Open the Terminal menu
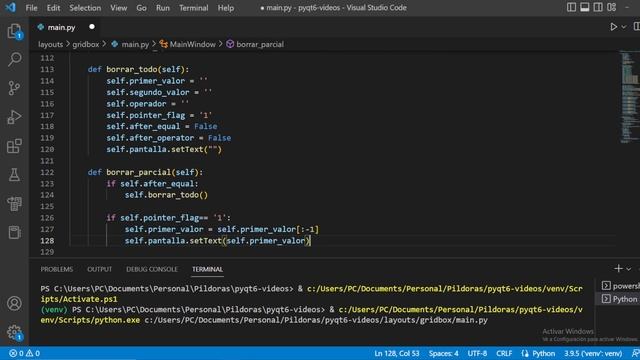Image resolution: width=640 pixels, height=360 pixels. pyautogui.click(x=193, y=8)
